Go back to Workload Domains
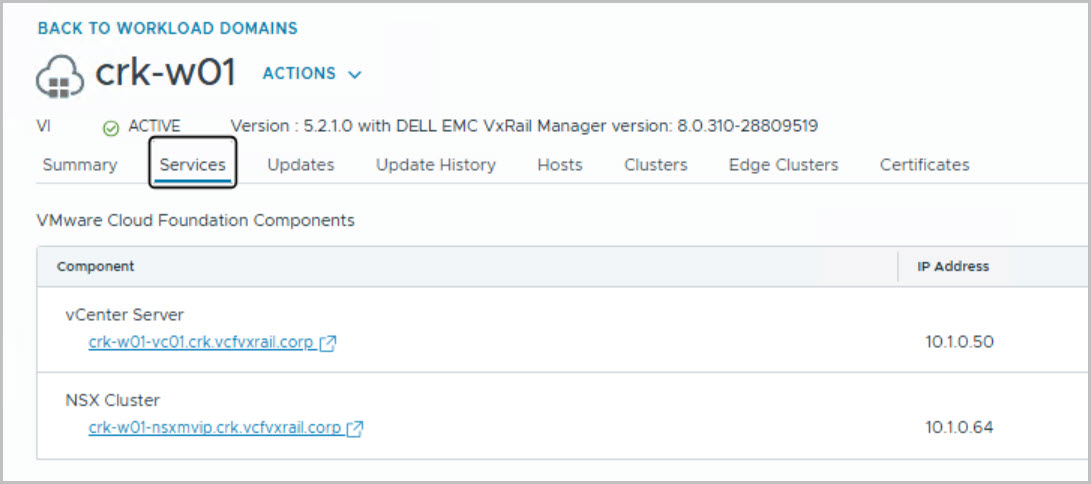This screenshot has height=484, width=1091. pyautogui.click(x=167, y=28)
